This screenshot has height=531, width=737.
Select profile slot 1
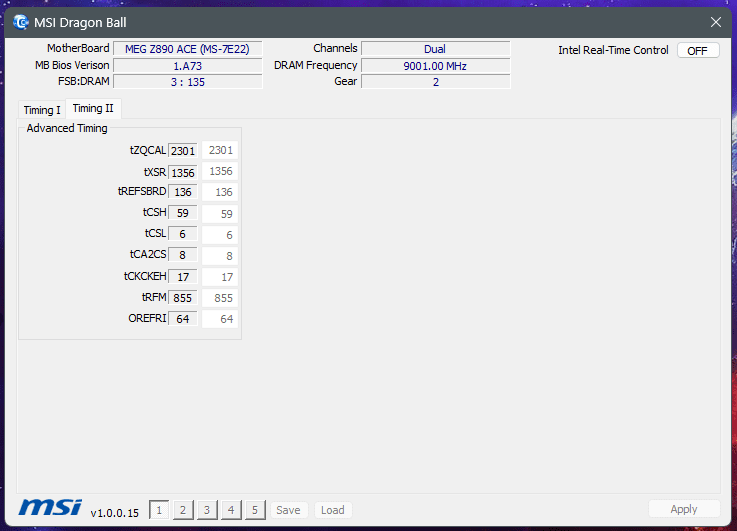159,510
